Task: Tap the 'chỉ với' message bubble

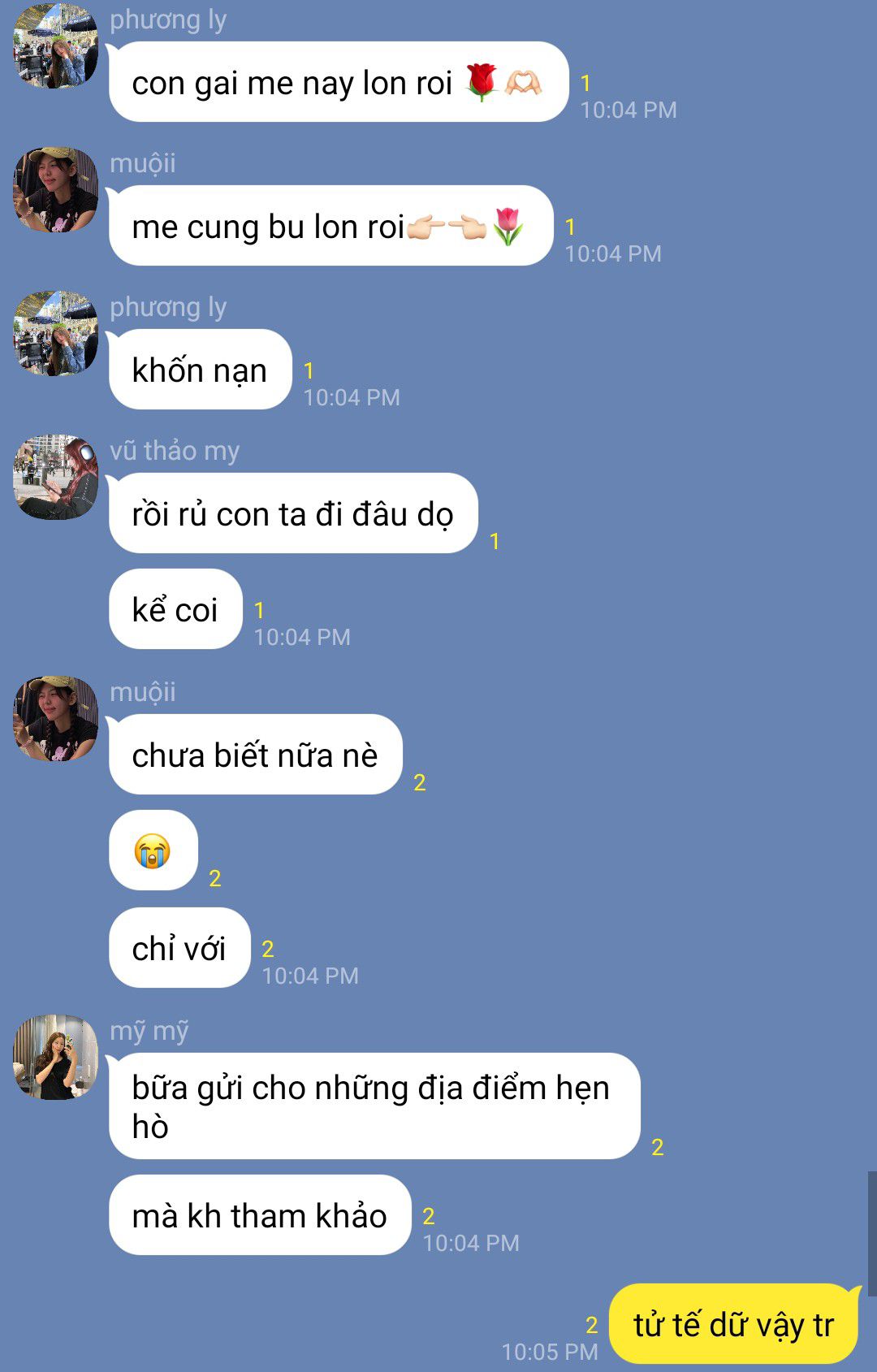Action: tap(179, 948)
